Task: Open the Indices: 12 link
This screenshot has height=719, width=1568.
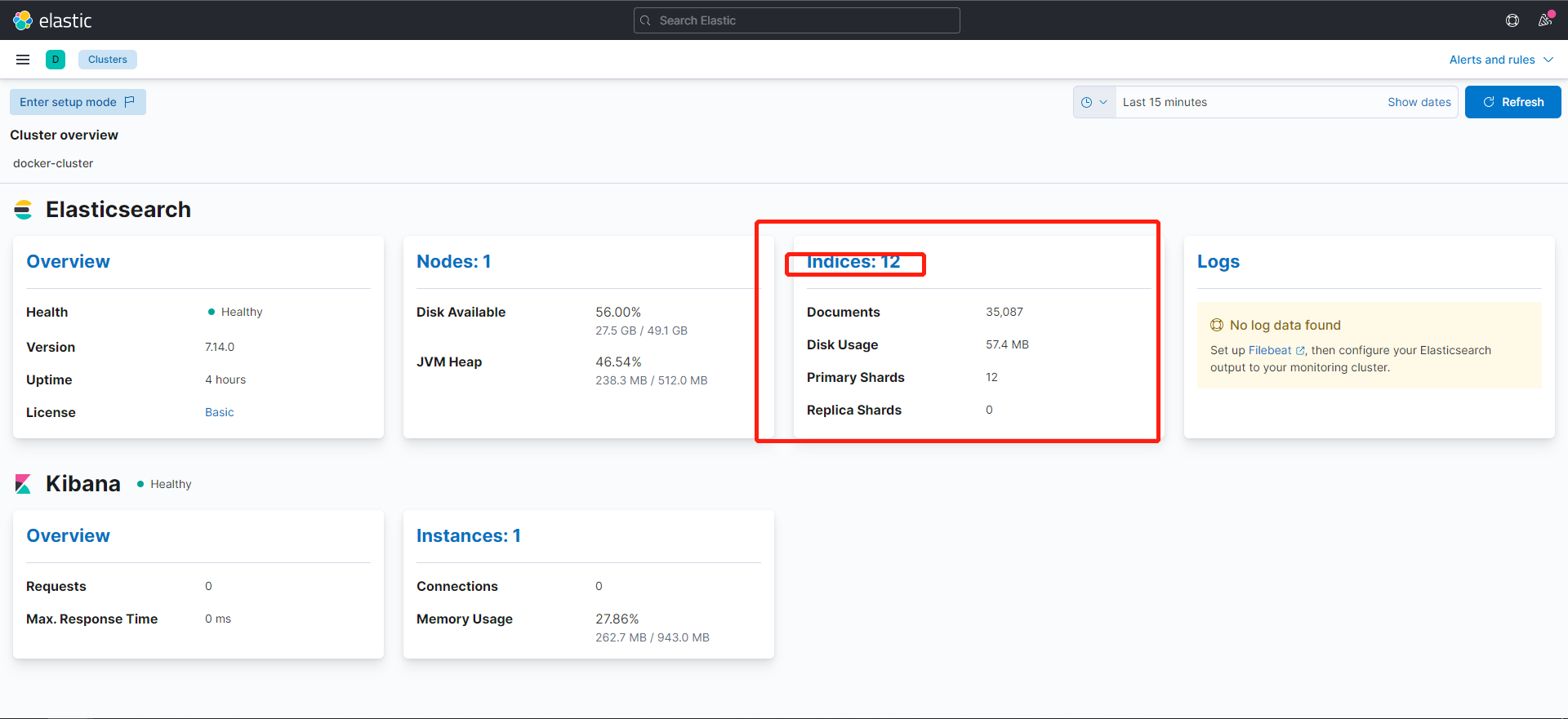Action: [x=853, y=261]
